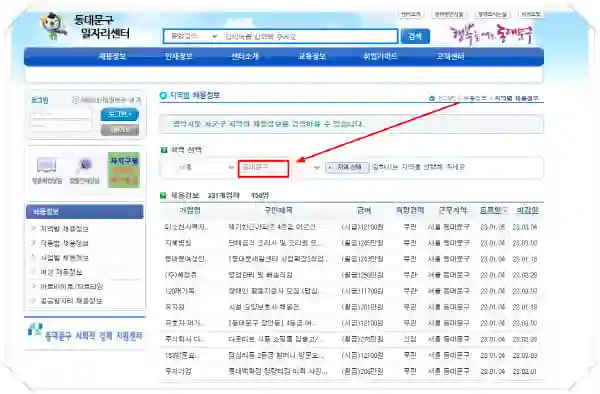Click company name on the 23.01.05 row
600x394 pixels.
(186, 227)
